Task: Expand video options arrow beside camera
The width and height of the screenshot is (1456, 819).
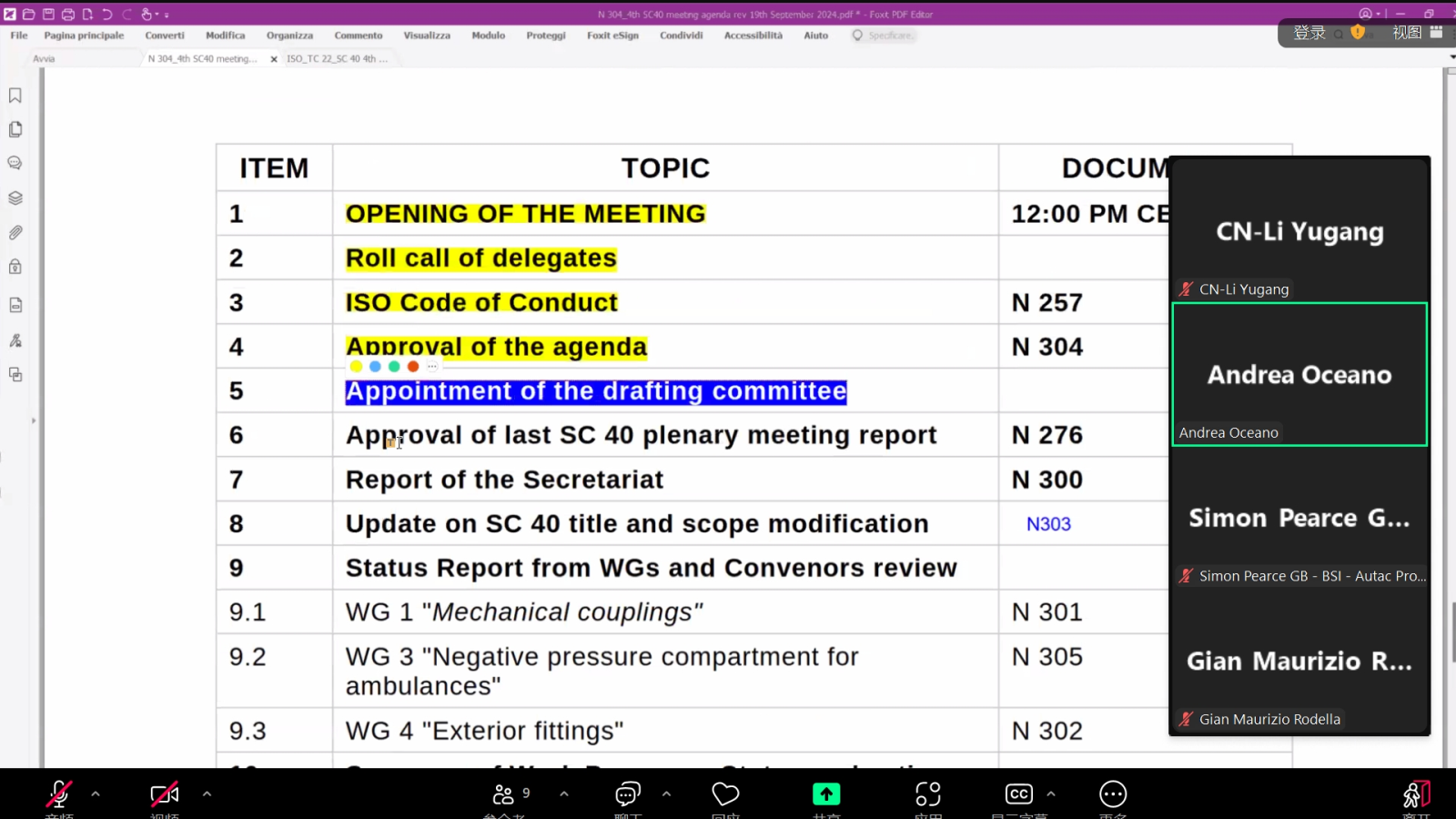Action: (x=207, y=794)
